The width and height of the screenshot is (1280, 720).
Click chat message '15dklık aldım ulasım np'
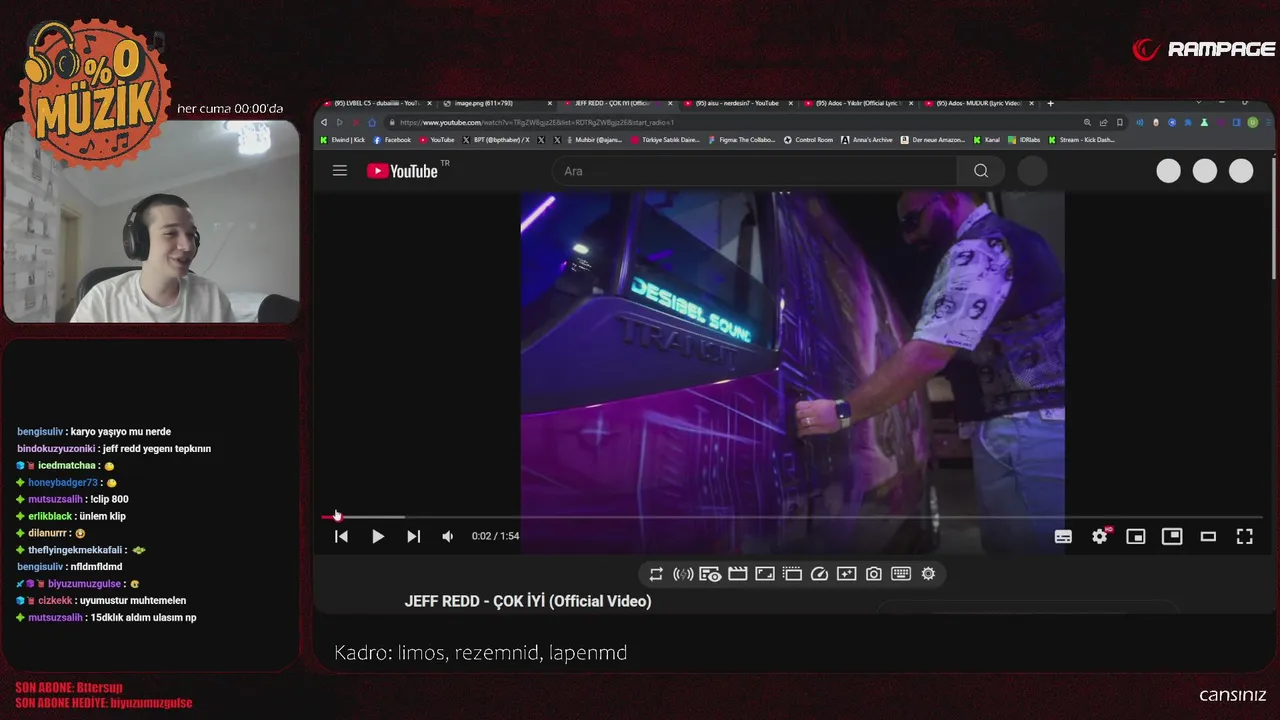(x=144, y=618)
